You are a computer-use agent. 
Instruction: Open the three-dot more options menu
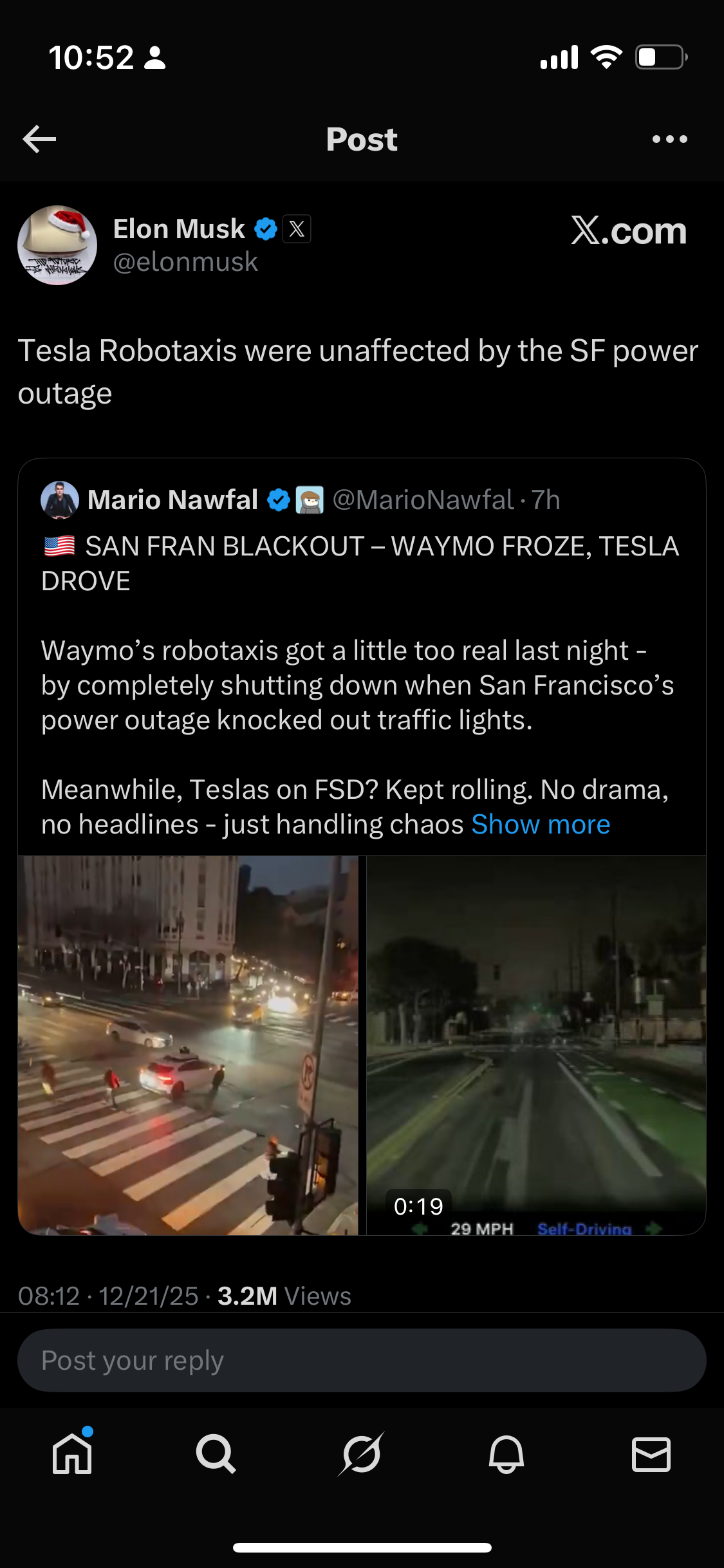coord(669,139)
